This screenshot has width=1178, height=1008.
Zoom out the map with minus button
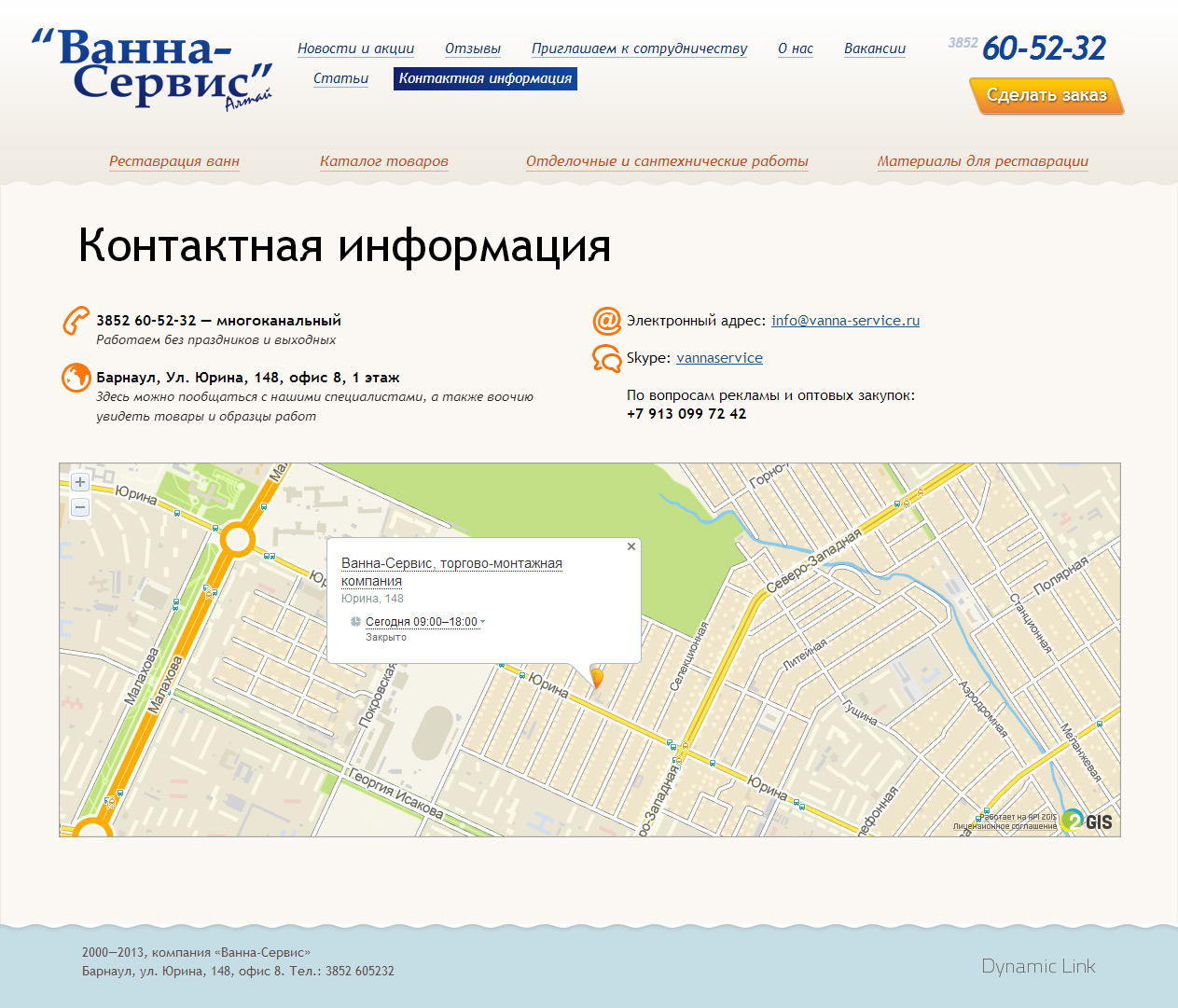[x=80, y=507]
